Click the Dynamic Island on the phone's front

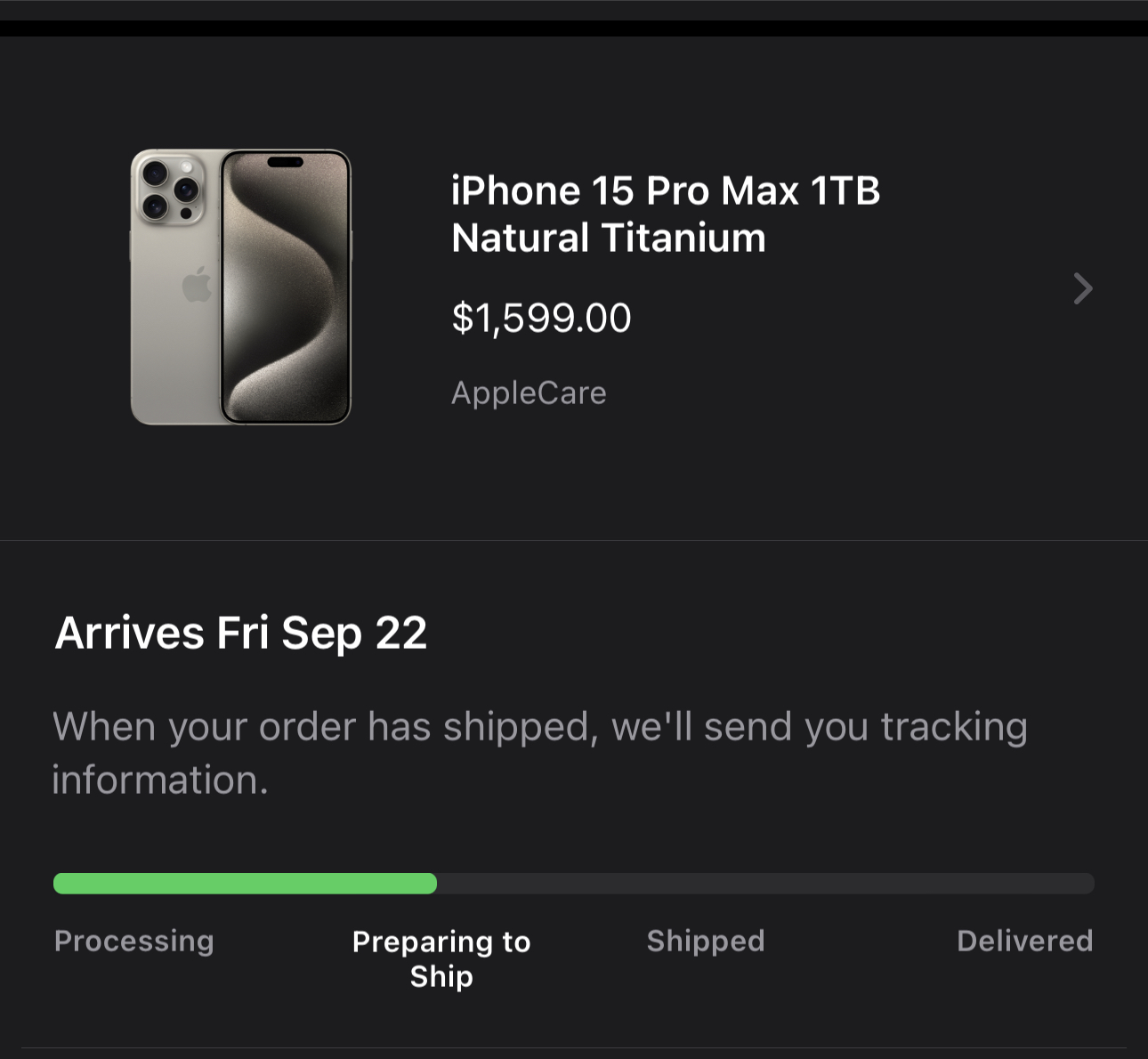[x=286, y=162]
